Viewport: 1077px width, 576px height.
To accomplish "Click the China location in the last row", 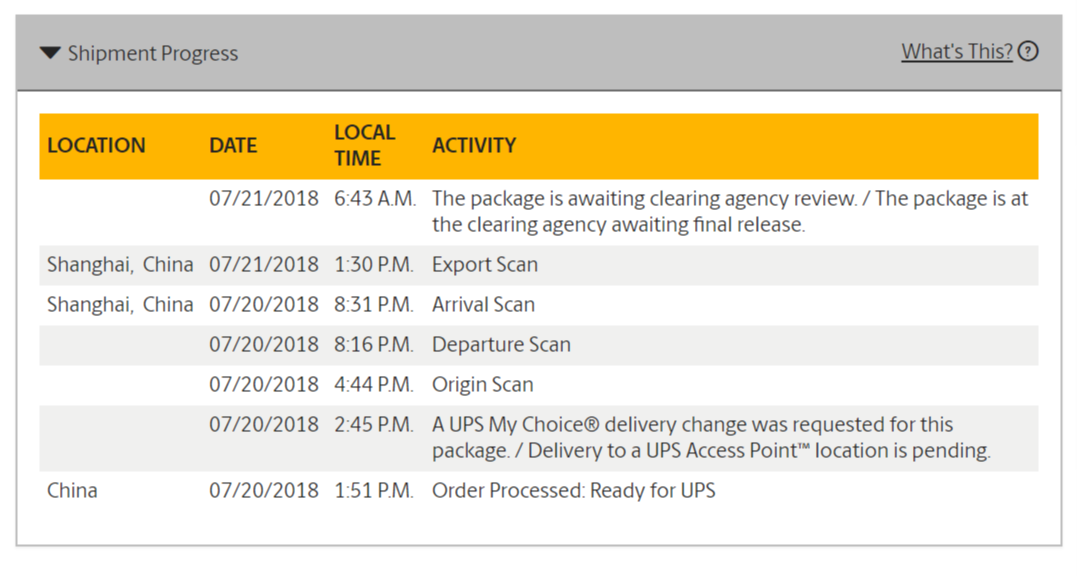I will point(72,491).
